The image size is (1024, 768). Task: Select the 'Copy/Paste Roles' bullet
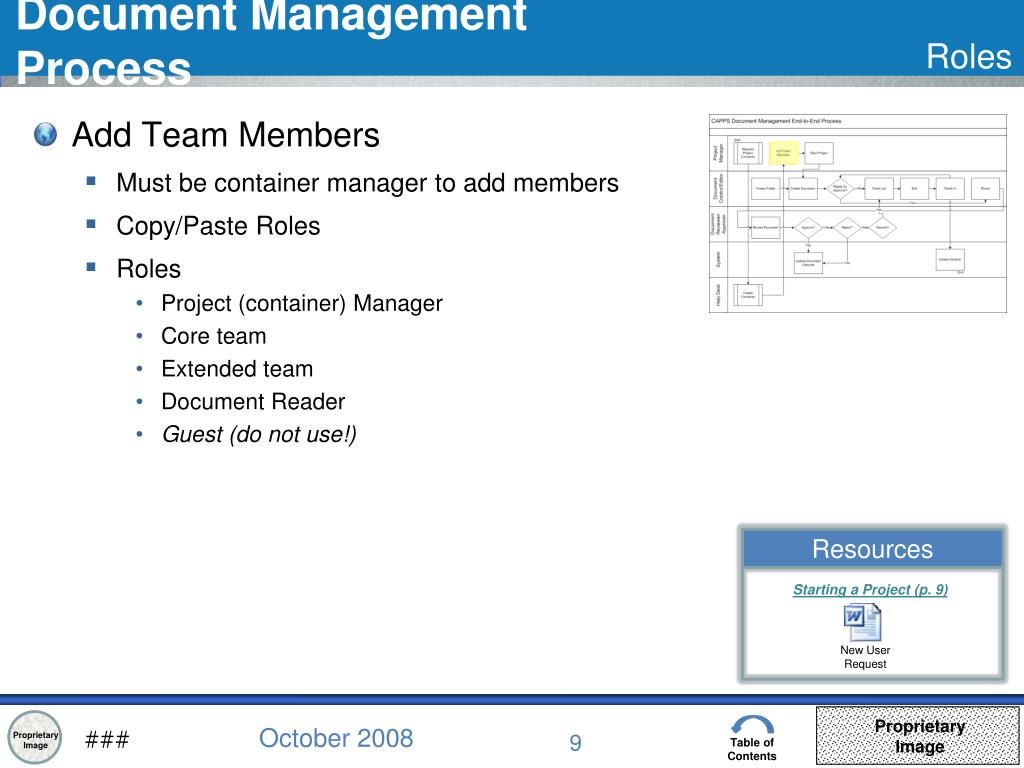[x=218, y=226]
